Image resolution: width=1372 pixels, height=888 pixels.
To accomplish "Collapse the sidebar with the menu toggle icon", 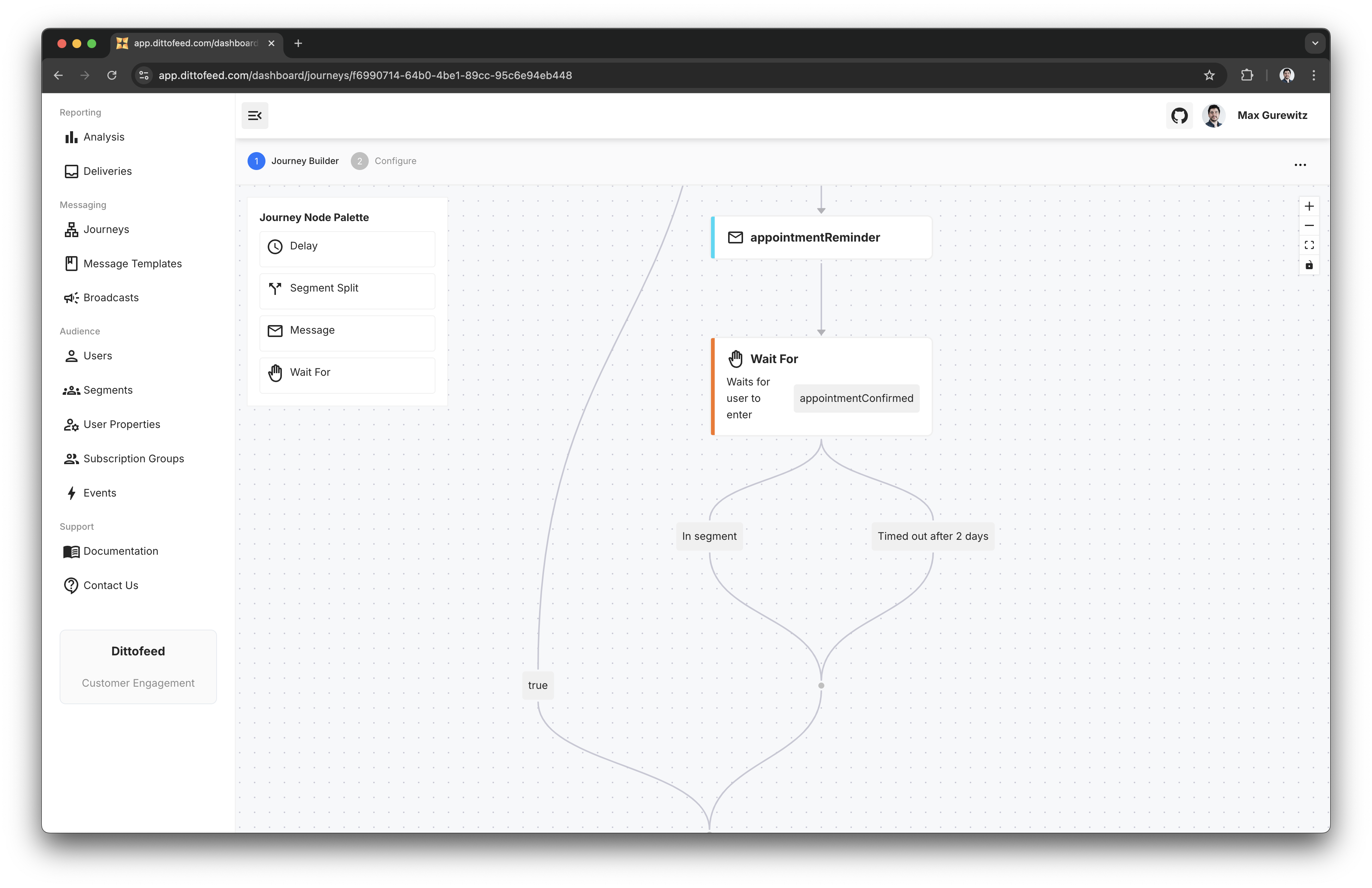I will [x=255, y=116].
